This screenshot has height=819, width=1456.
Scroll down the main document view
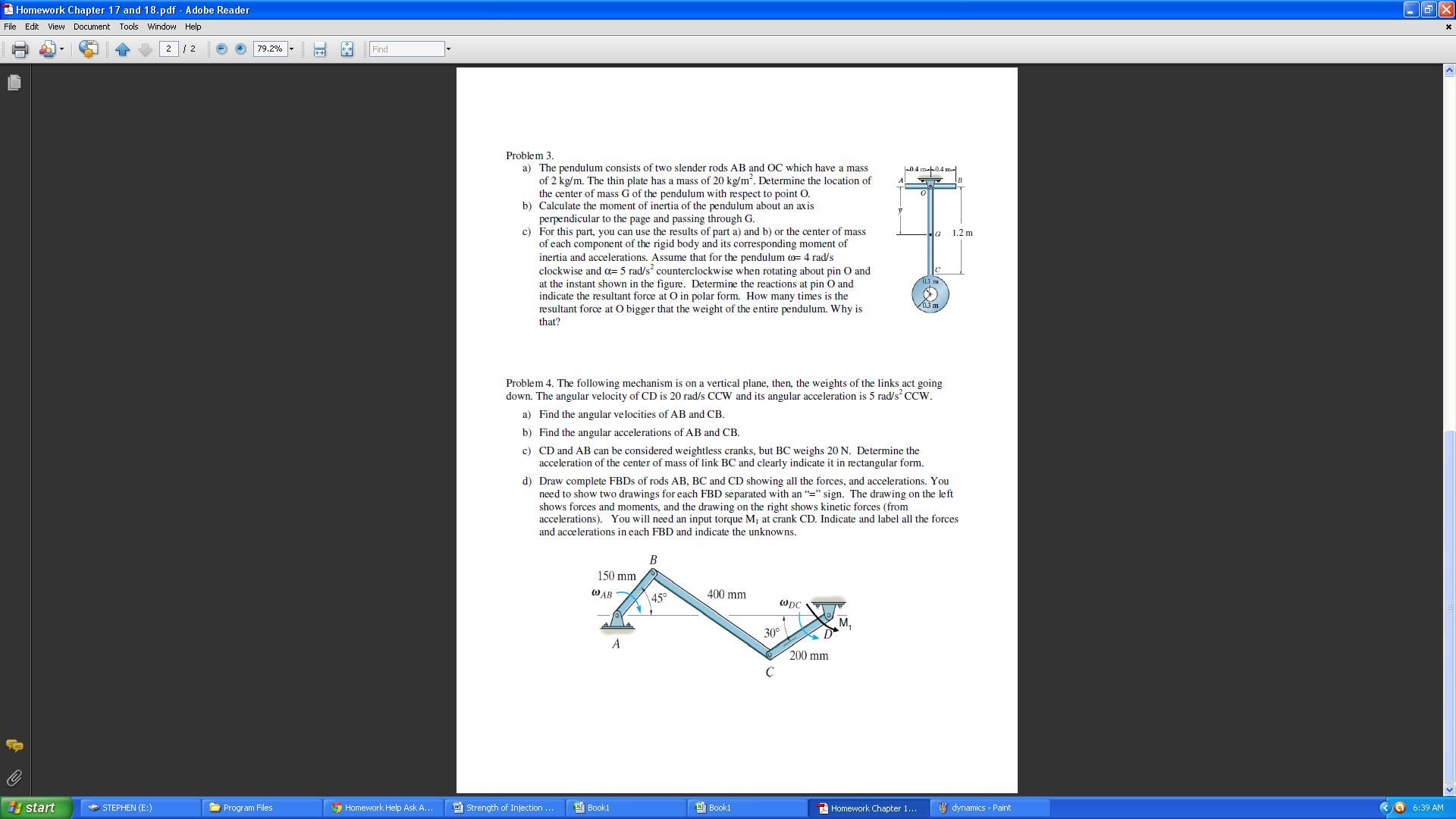tap(1449, 789)
